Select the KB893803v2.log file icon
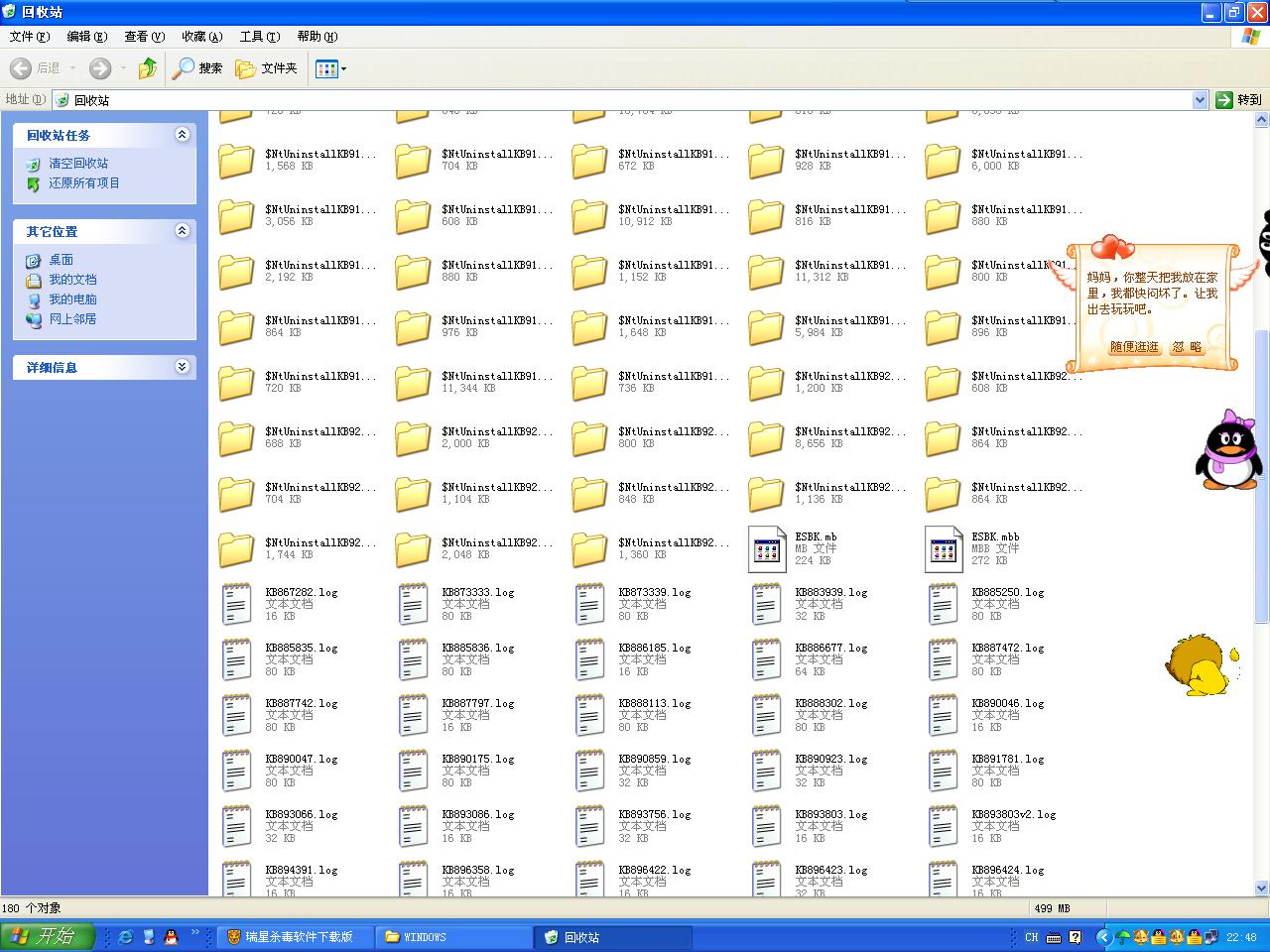 pyautogui.click(x=944, y=827)
